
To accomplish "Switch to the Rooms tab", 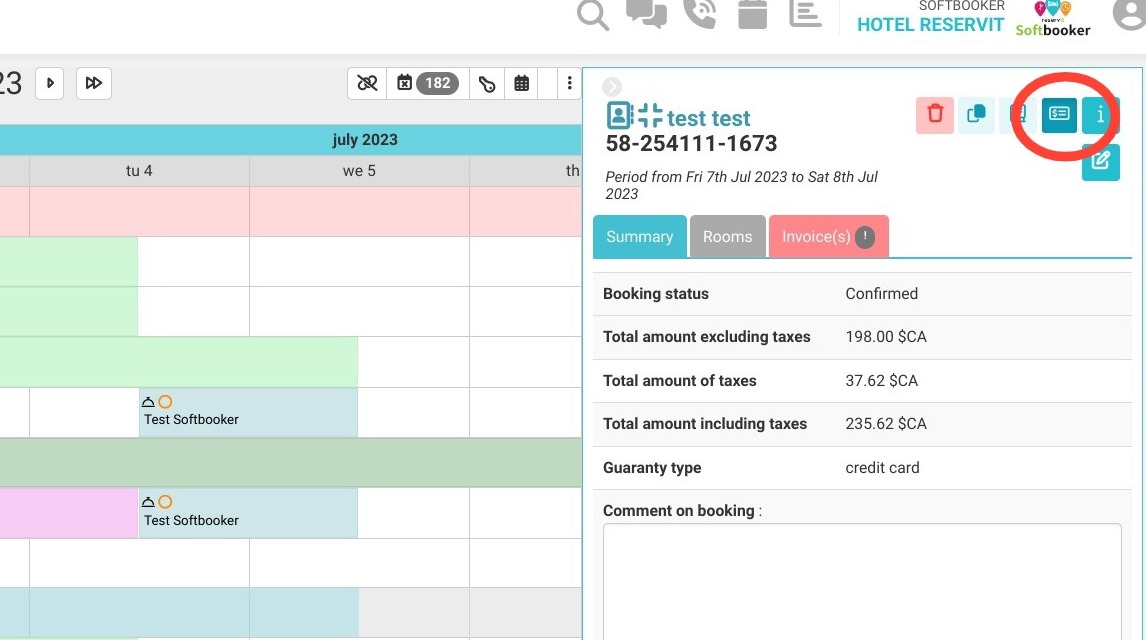I will [x=727, y=237].
